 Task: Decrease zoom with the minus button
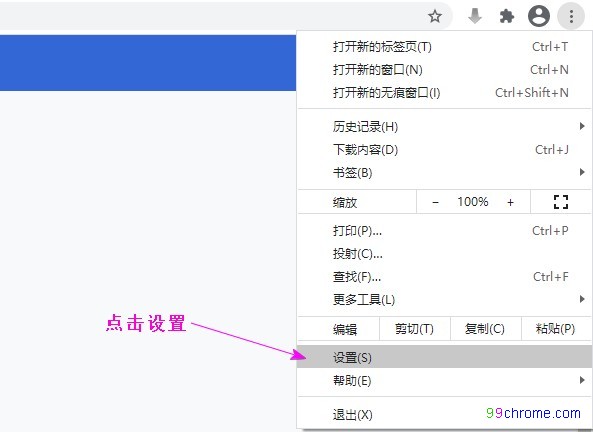coord(435,202)
